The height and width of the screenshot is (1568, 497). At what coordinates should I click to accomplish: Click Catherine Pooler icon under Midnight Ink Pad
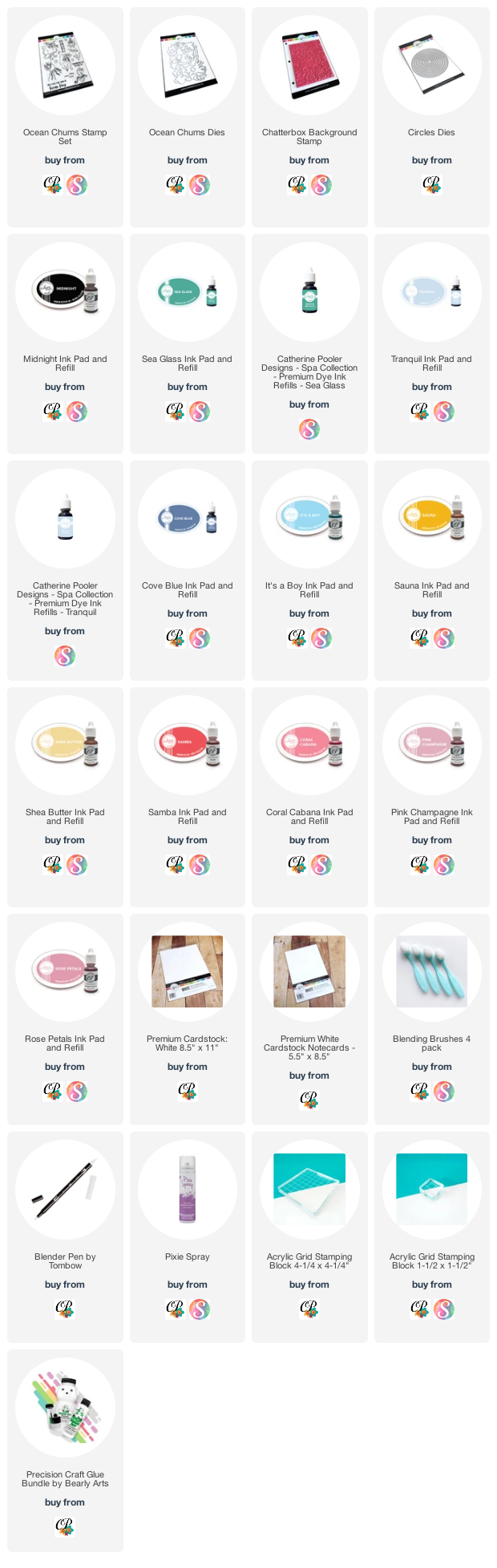pyautogui.click(x=53, y=412)
